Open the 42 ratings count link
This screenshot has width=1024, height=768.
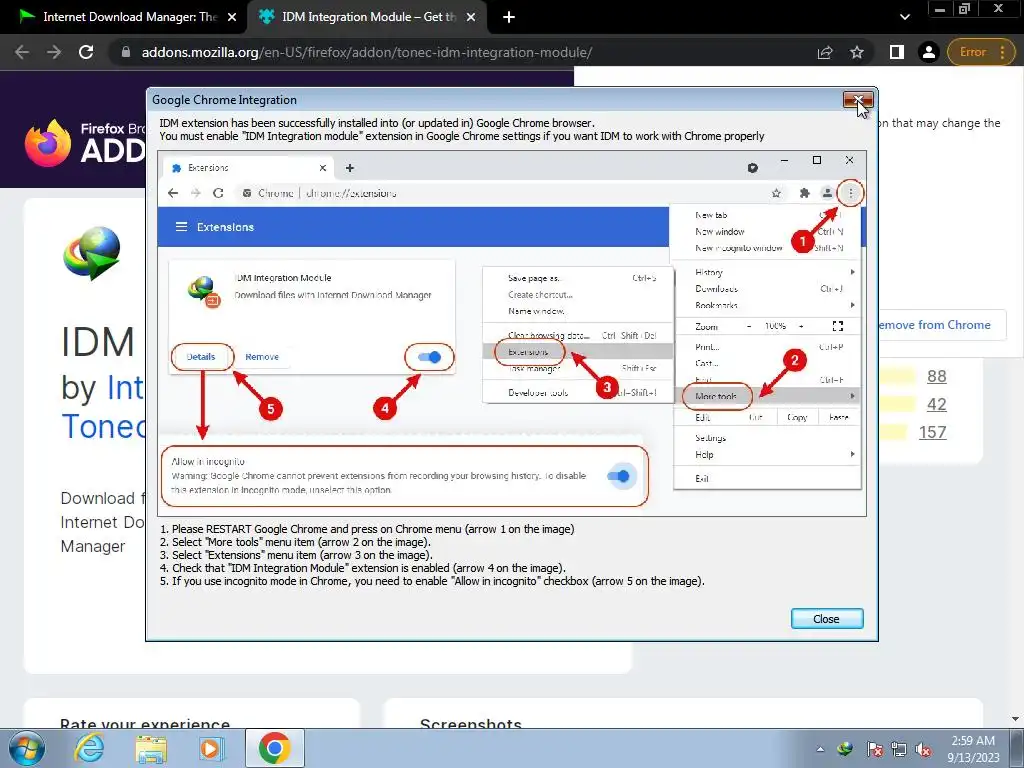click(x=936, y=404)
